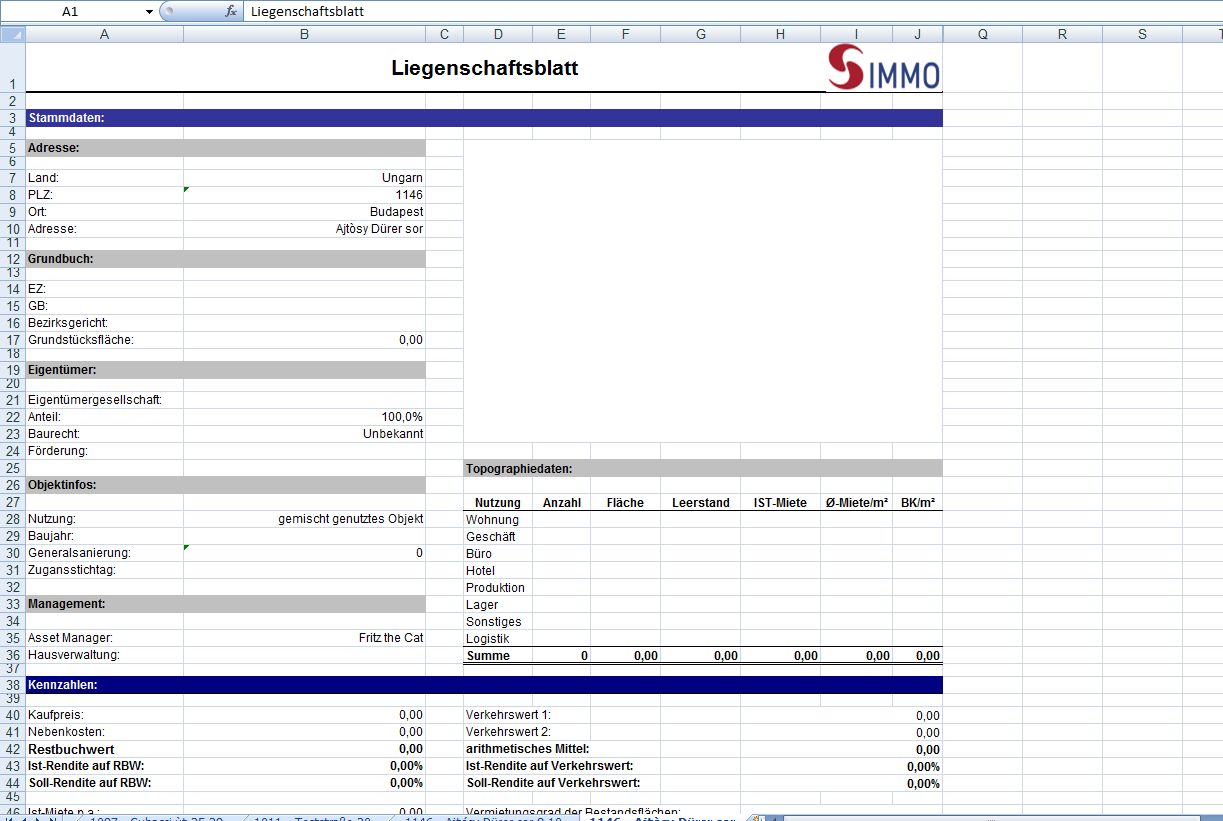Select the gemischt genutztes Objekt cell
Image resolution: width=1223 pixels, height=821 pixels.
point(305,519)
